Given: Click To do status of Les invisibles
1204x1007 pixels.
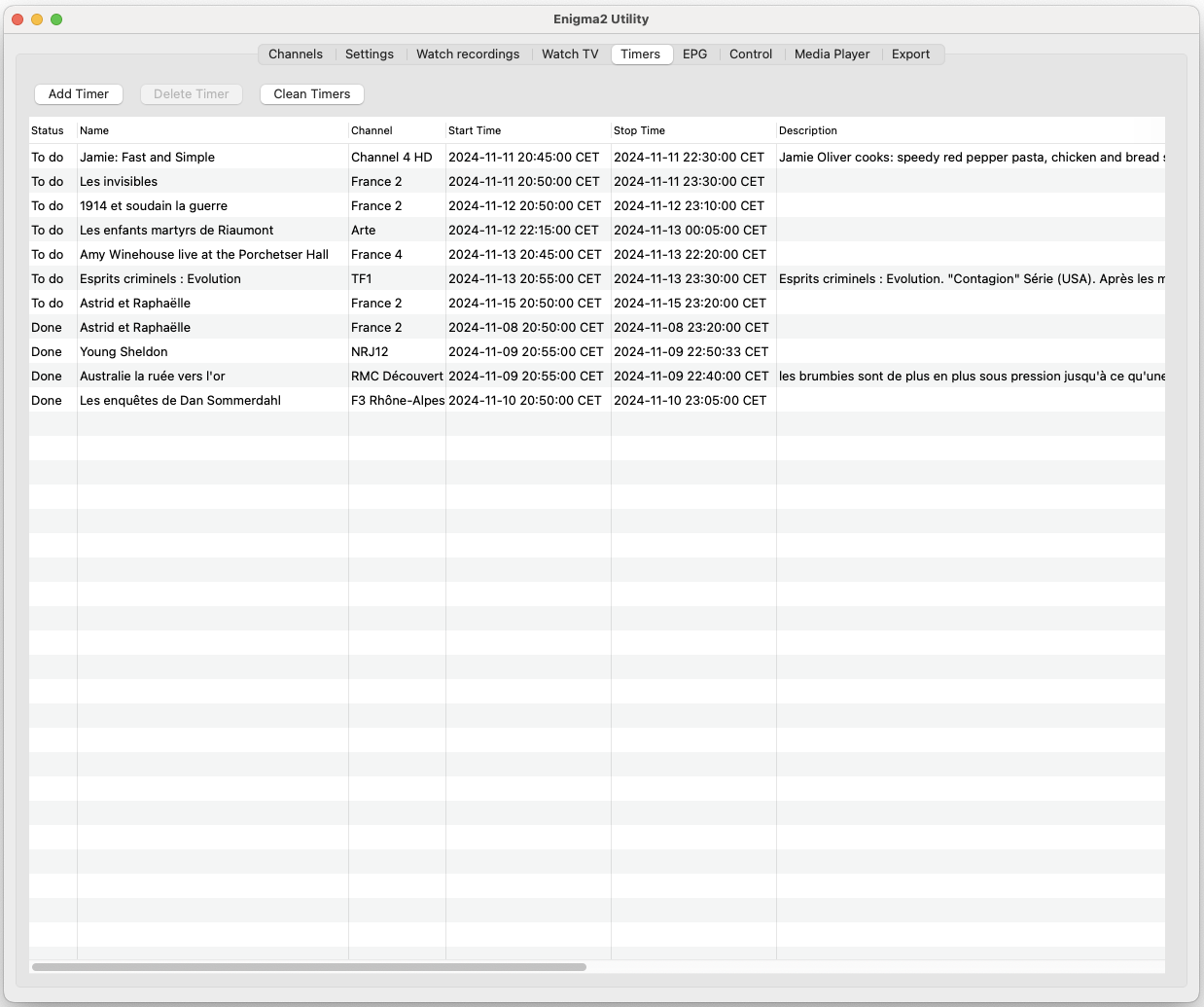Looking at the screenshot, I should (x=53, y=181).
